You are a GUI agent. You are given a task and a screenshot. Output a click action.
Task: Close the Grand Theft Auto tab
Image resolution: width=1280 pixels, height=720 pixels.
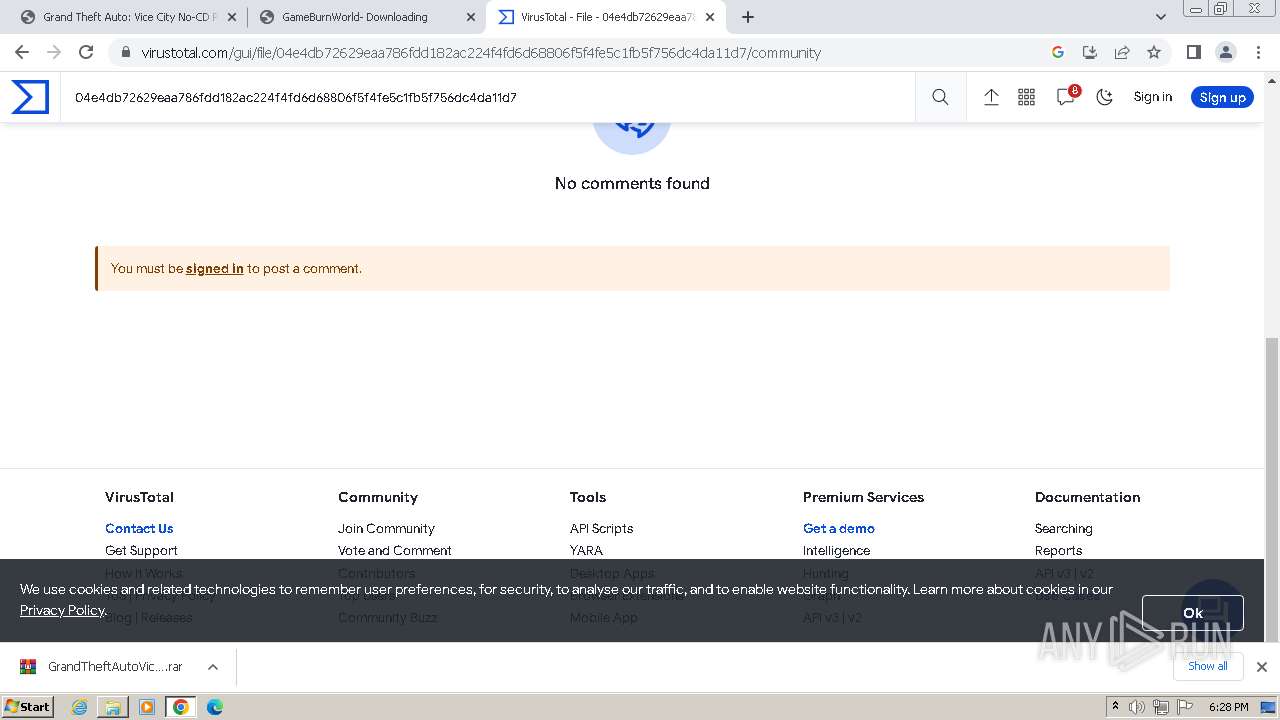(231, 17)
